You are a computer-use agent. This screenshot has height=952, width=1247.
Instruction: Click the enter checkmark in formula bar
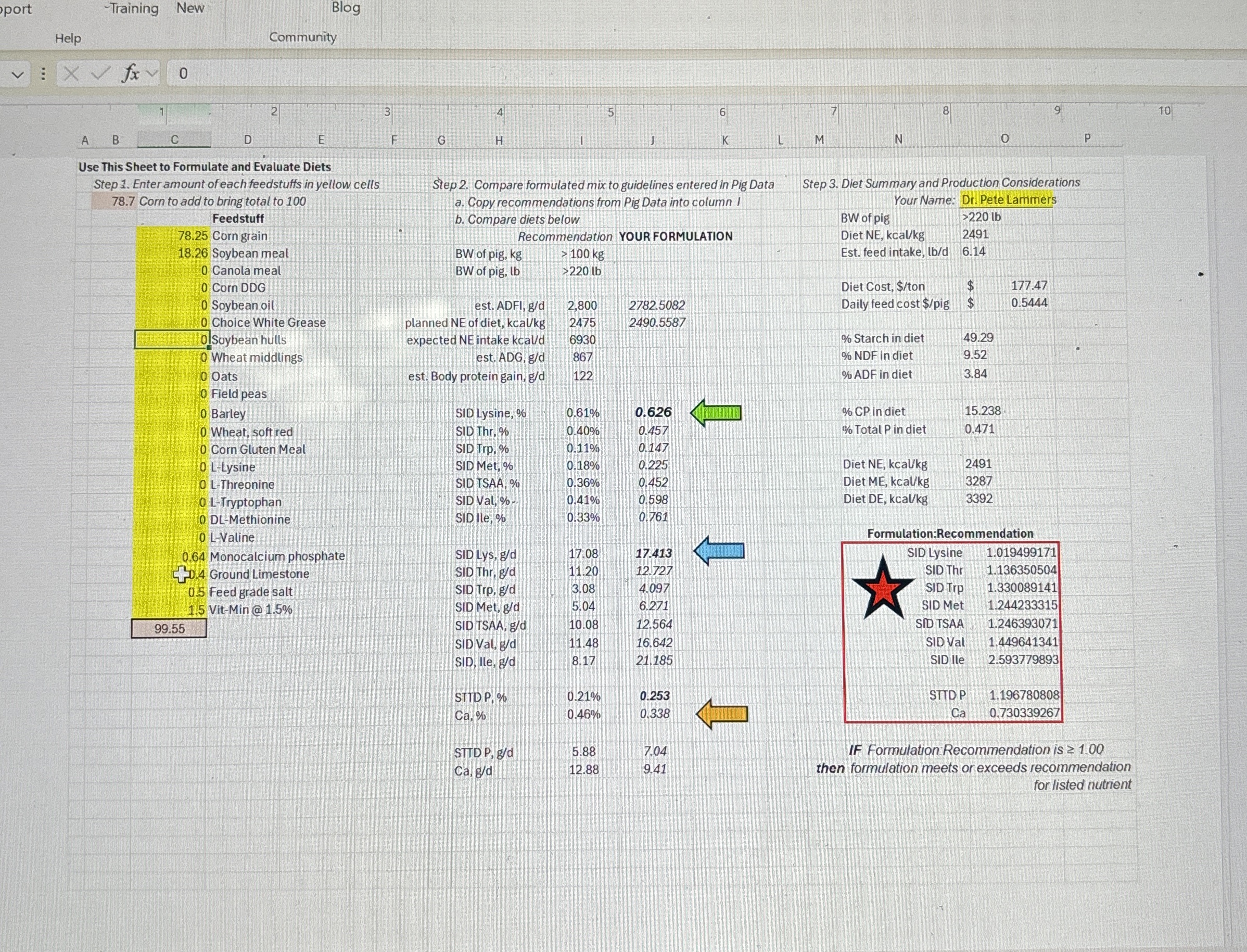100,73
